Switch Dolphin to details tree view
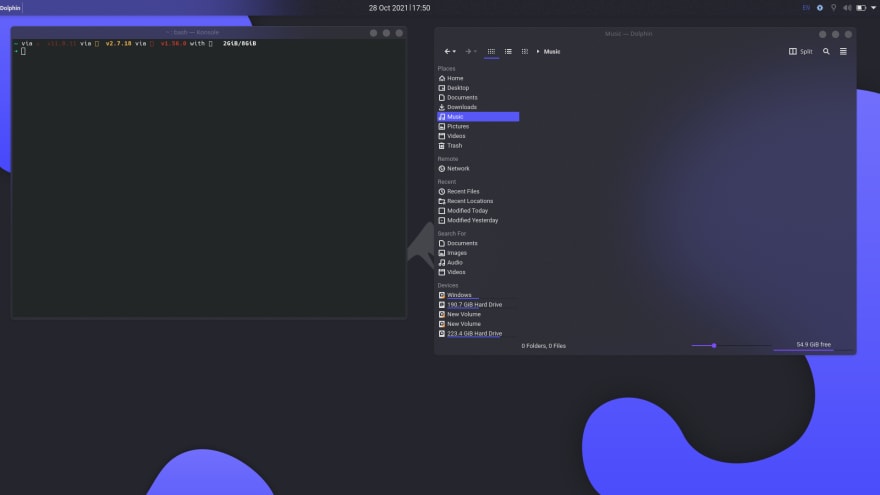Viewport: 880px width, 495px height. pos(525,51)
